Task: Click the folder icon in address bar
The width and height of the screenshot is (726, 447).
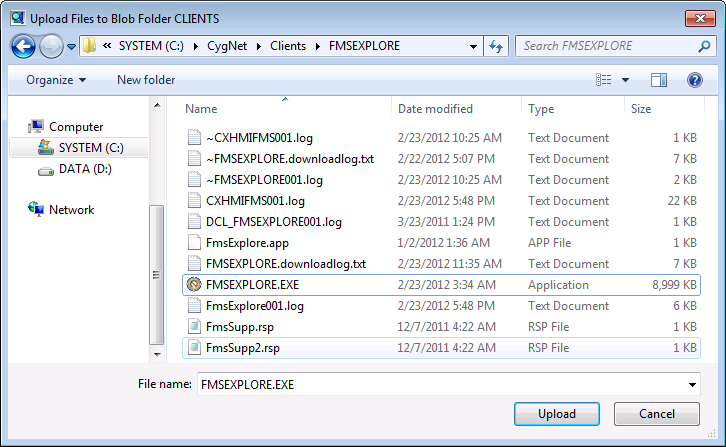Action: click(89, 45)
